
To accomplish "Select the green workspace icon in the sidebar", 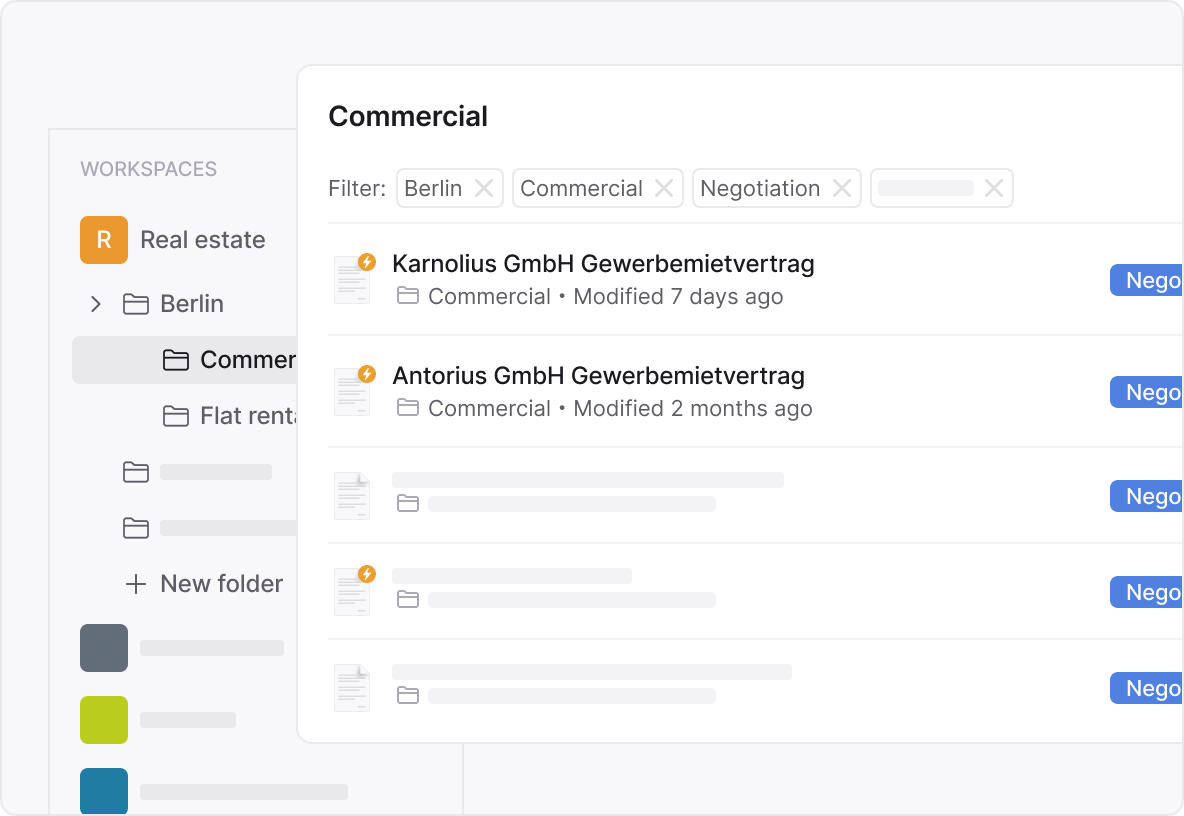I will point(104,720).
